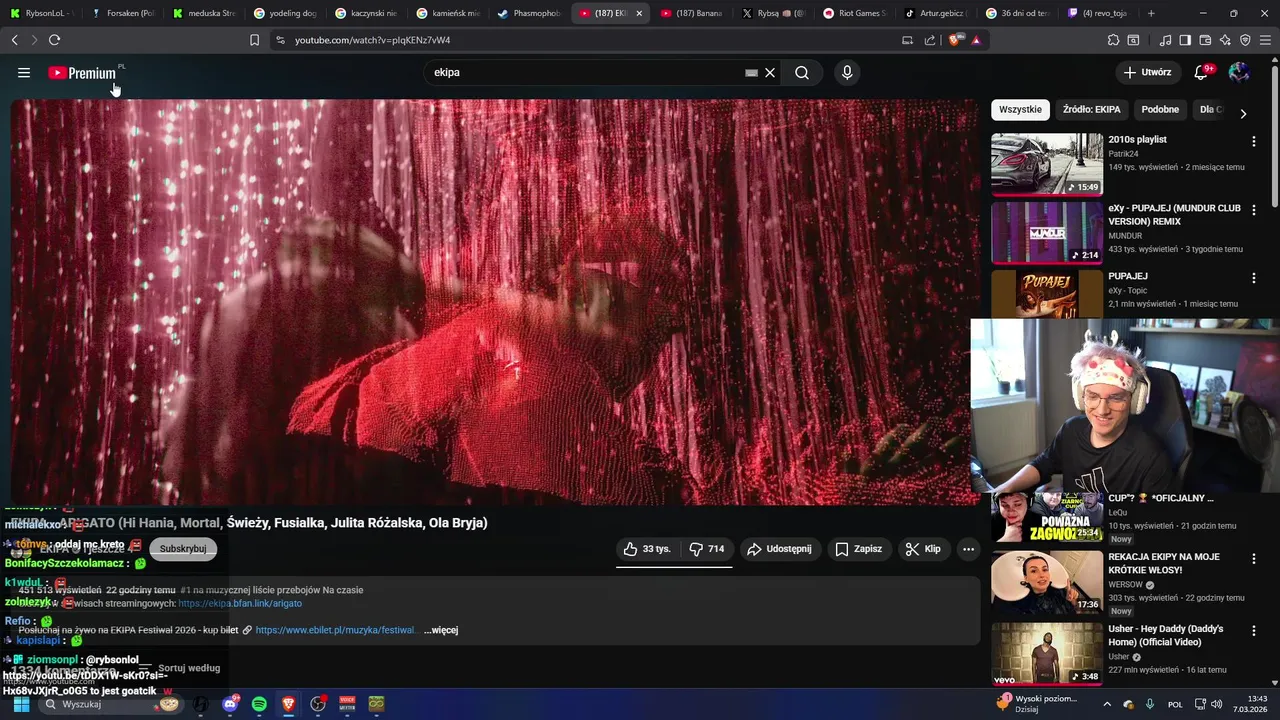The image size is (1280, 720).
Task: Open Spotify from the taskbar
Action: coord(259,704)
